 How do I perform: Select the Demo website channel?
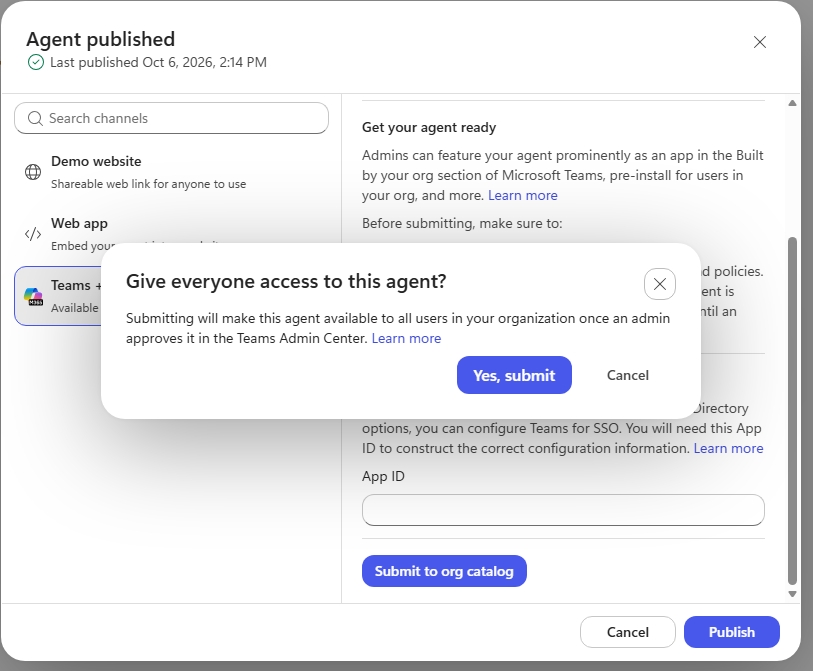coord(171,172)
